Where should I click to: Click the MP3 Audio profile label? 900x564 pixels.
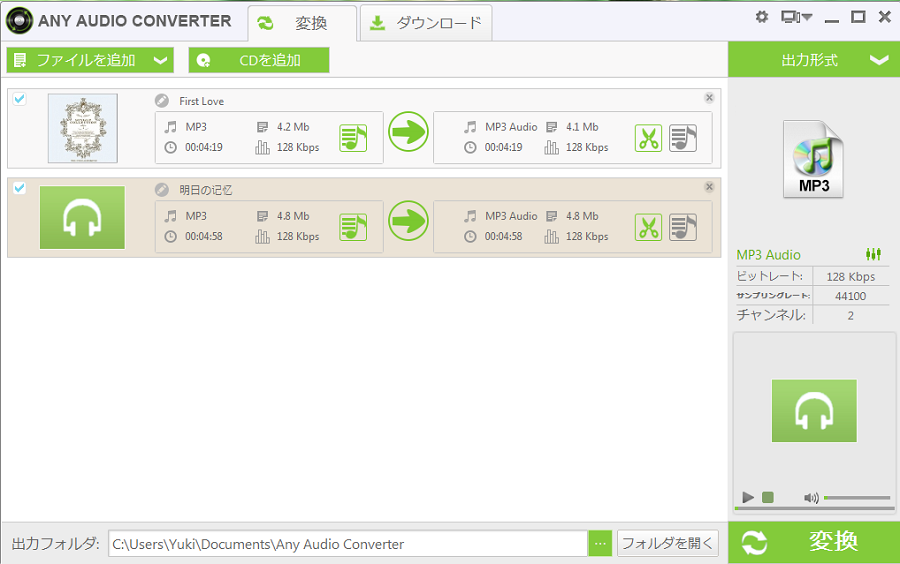click(x=769, y=255)
